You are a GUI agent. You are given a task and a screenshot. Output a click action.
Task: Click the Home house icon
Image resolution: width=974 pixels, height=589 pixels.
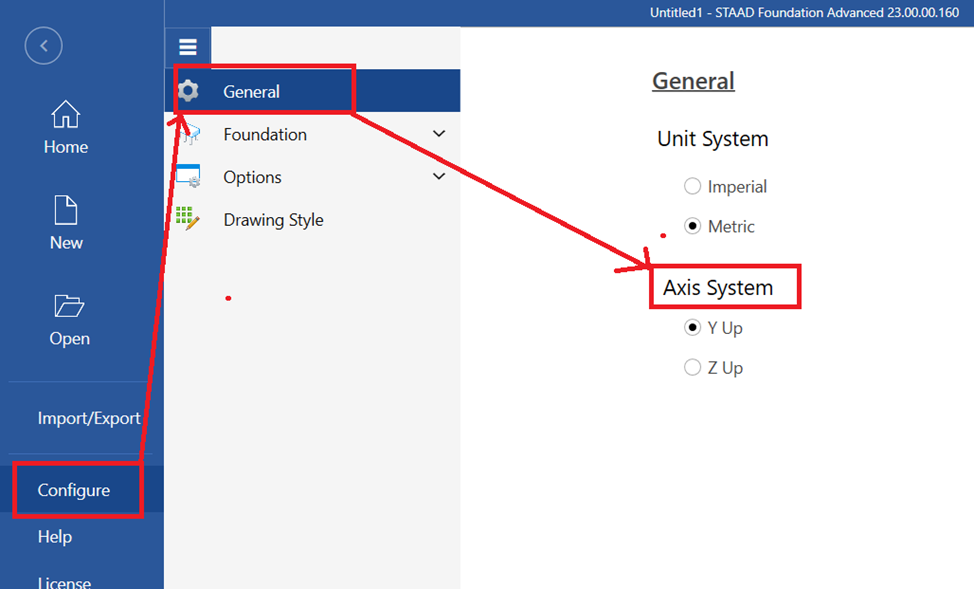click(66, 114)
